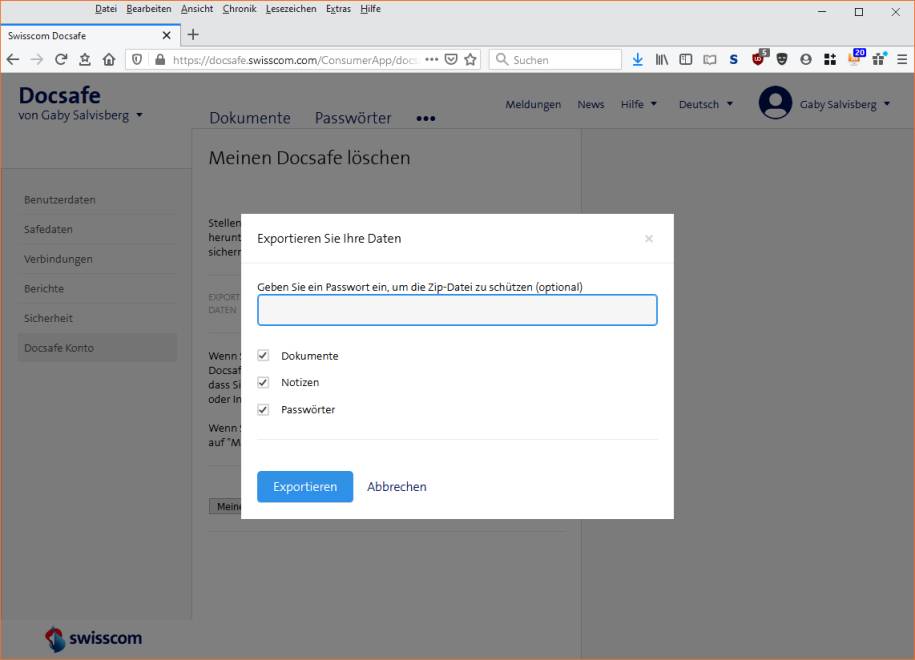Reload the Docsafe page
Screen dimensions: 915x660
click(x=61, y=60)
